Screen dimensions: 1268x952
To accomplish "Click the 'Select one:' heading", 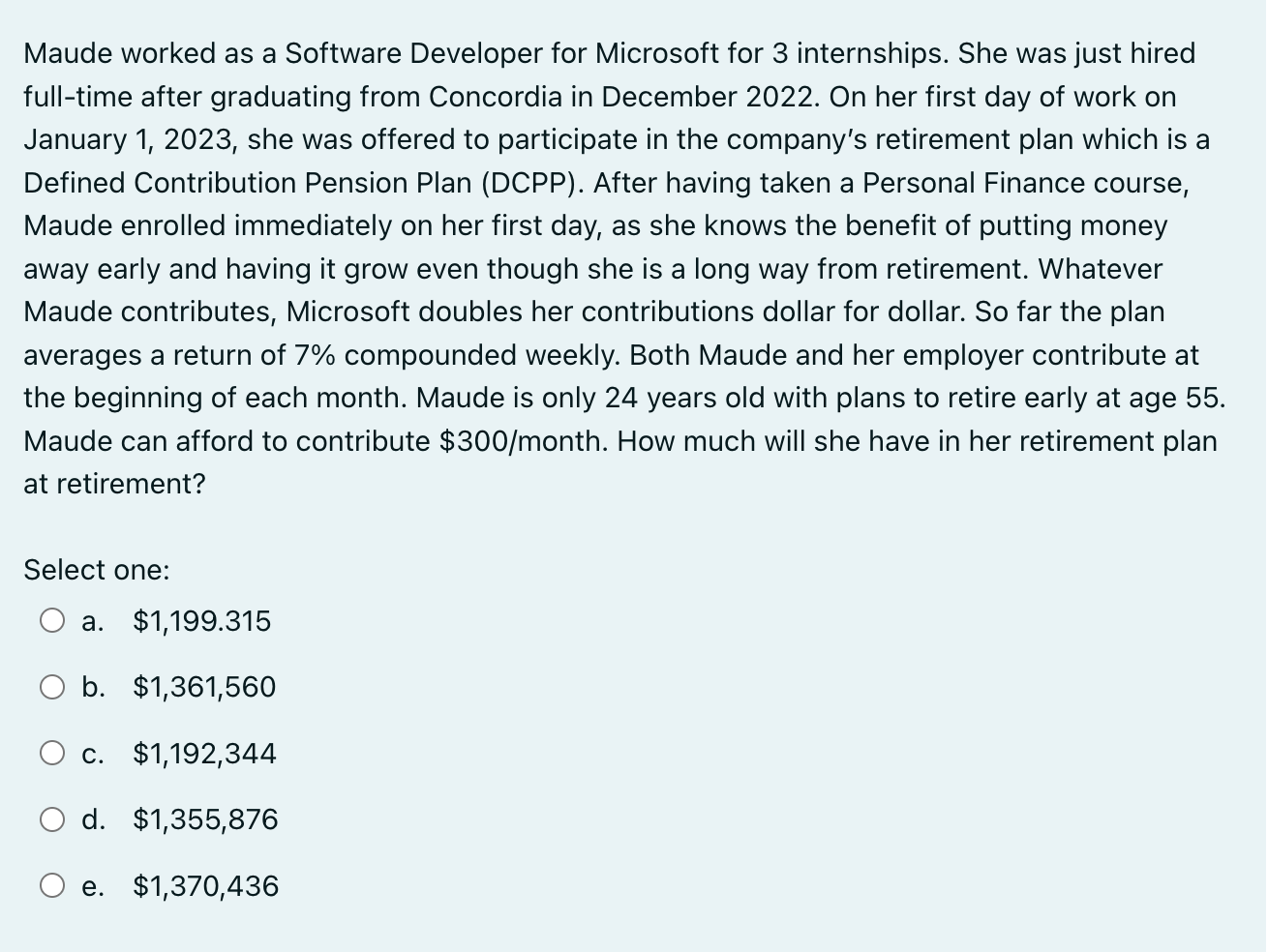I will (x=96, y=570).
